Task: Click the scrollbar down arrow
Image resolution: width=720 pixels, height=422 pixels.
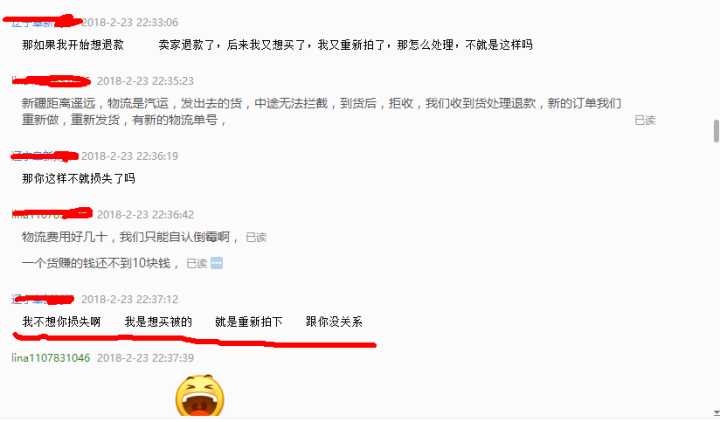Action: click(715, 413)
